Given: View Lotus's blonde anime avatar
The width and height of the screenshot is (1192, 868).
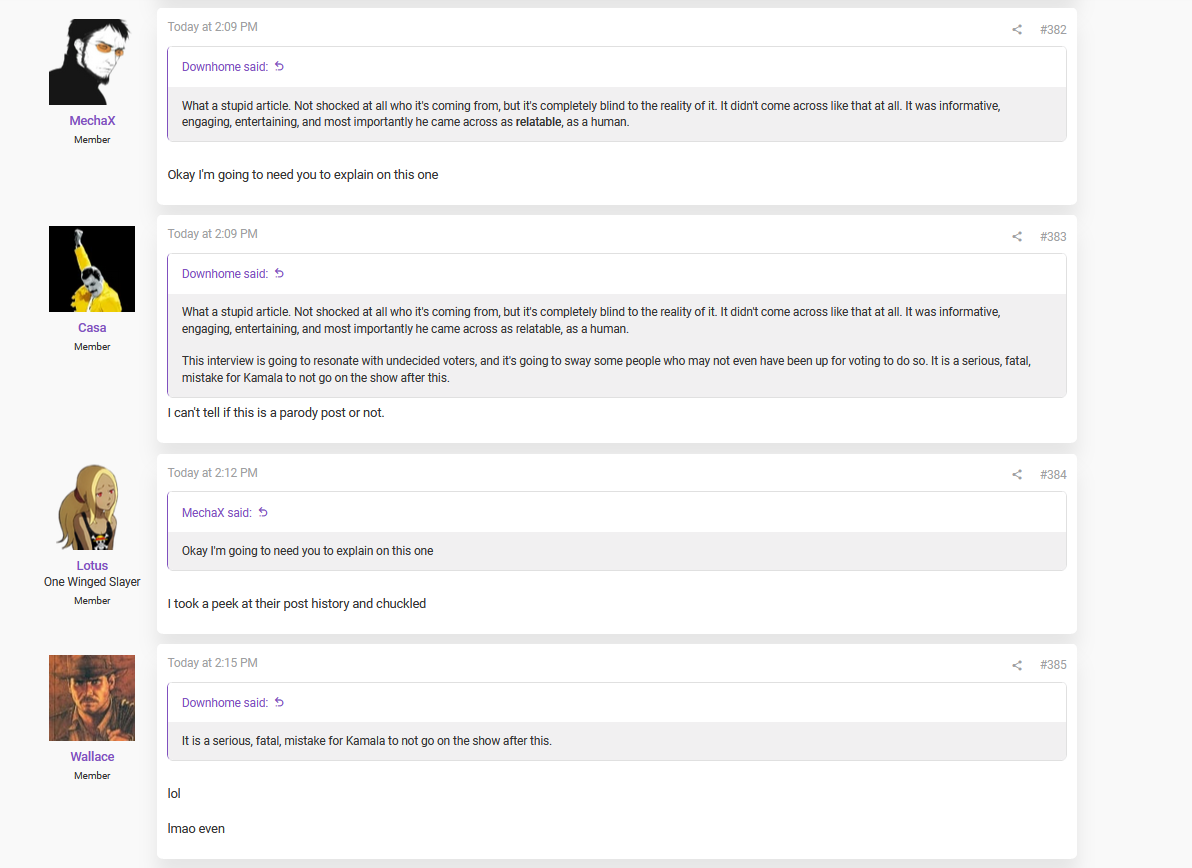Looking at the screenshot, I should [x=92, y=507].
